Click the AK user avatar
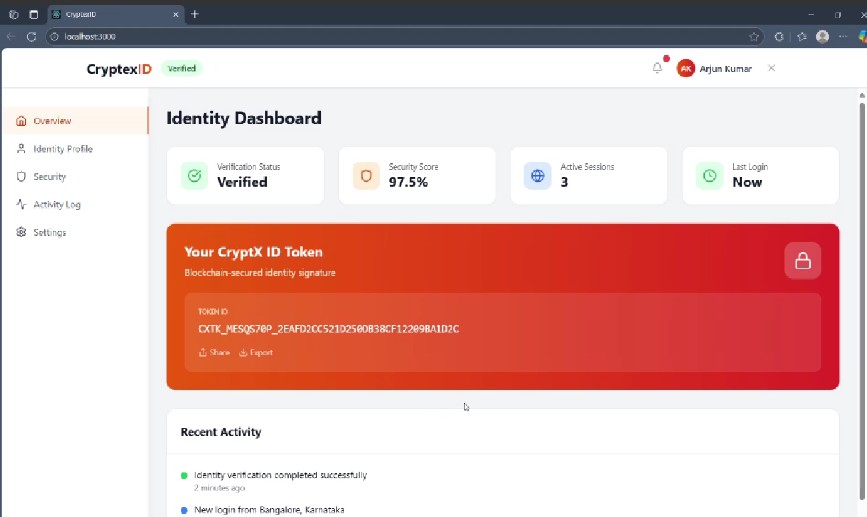Image resolution: width=867 pixels, height=517 pixels. [686, 69]
